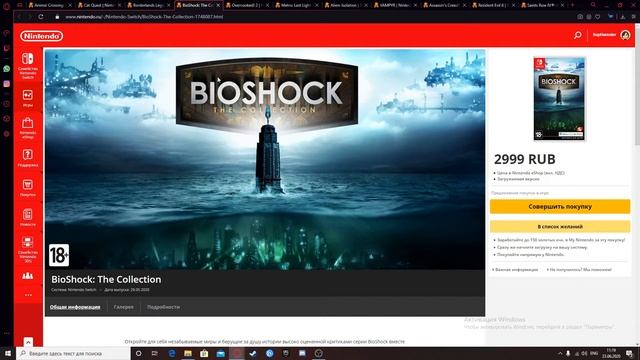Switch to the Saints Row browser tab
The height and width of the screenshot is (360, 640).
(x=543, y=5)
